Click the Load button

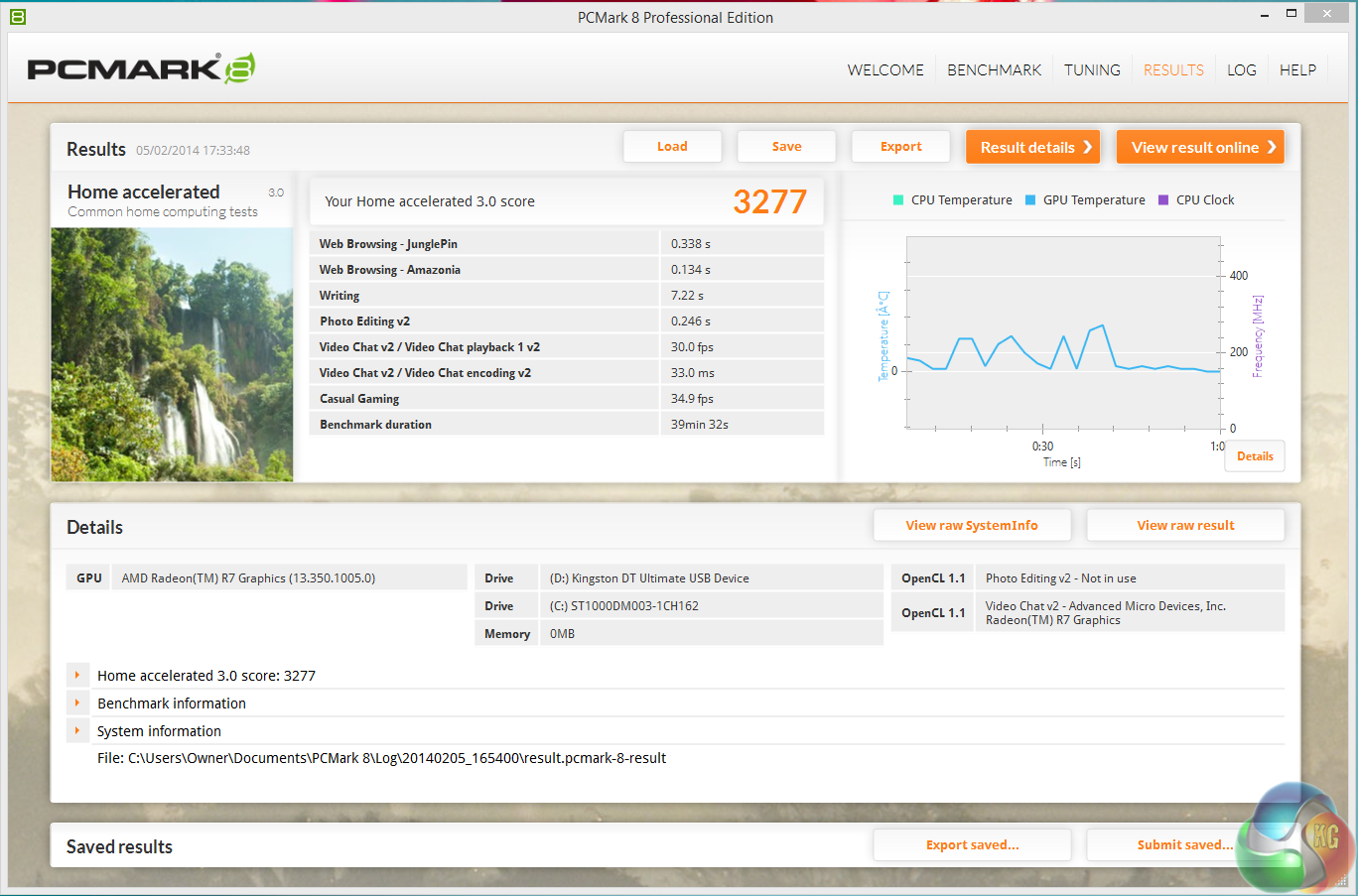[672, 147]
